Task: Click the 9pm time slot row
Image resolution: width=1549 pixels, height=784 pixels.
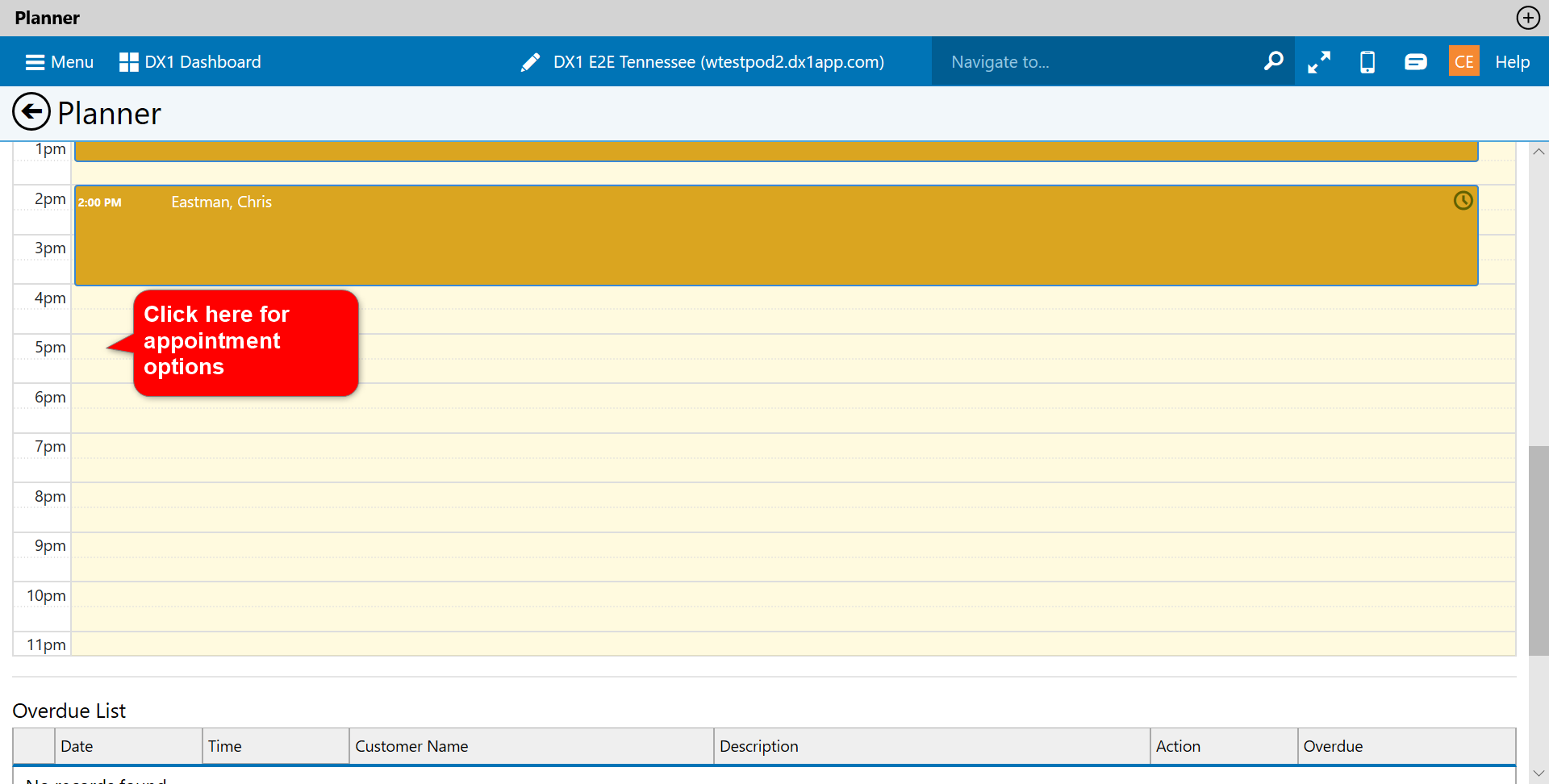Action: pyautogui.click(x=793, y=557)
